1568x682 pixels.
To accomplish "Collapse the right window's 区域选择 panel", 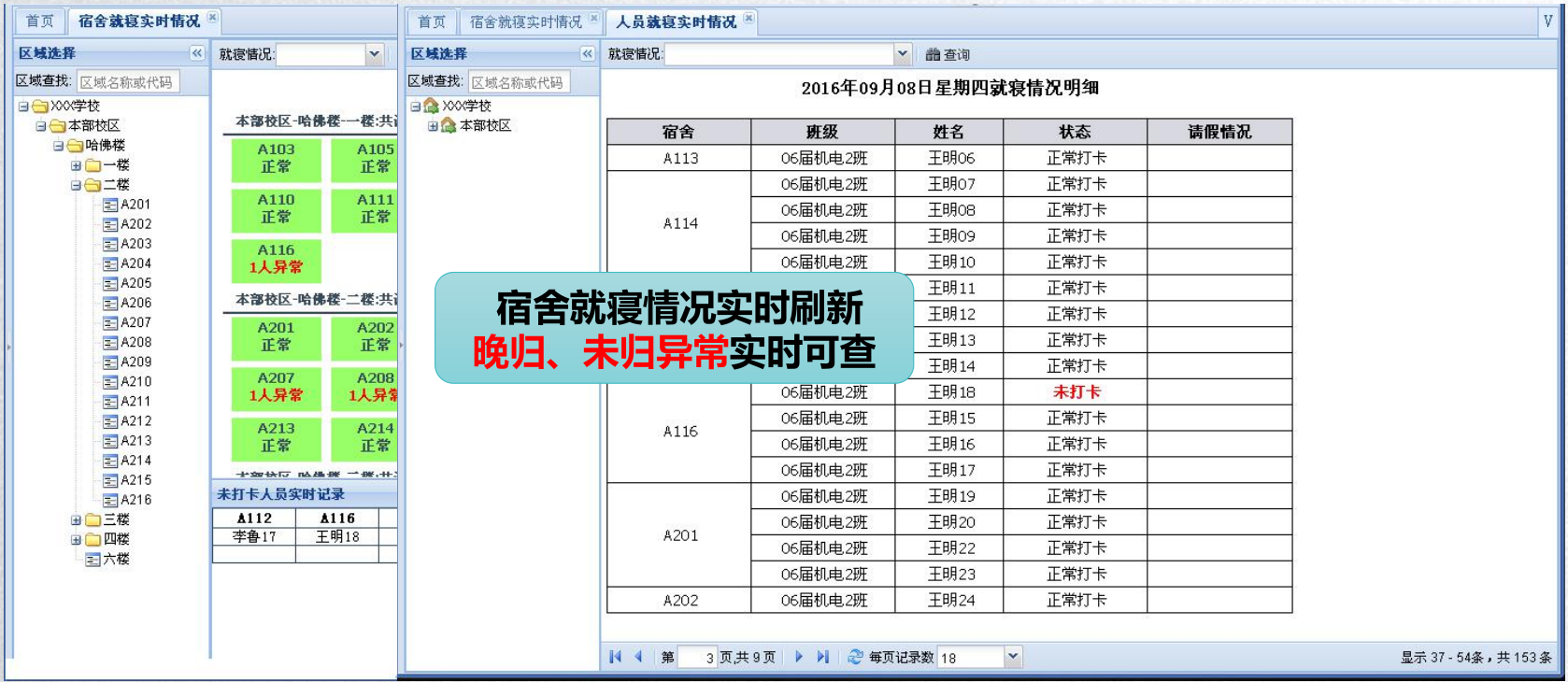I will 588,53.
